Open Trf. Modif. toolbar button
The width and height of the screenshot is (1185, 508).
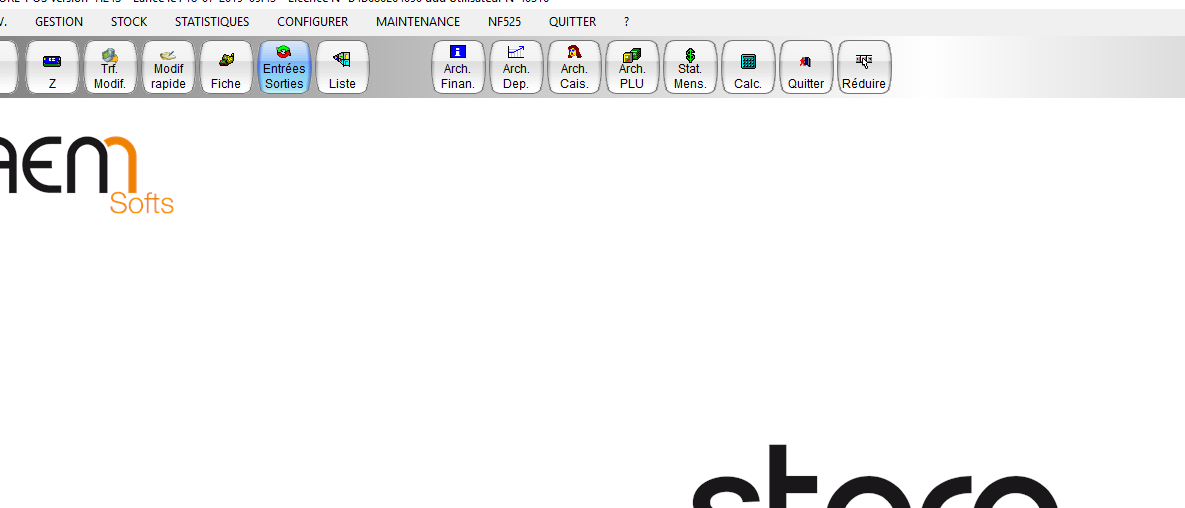[x=110, y=68]
